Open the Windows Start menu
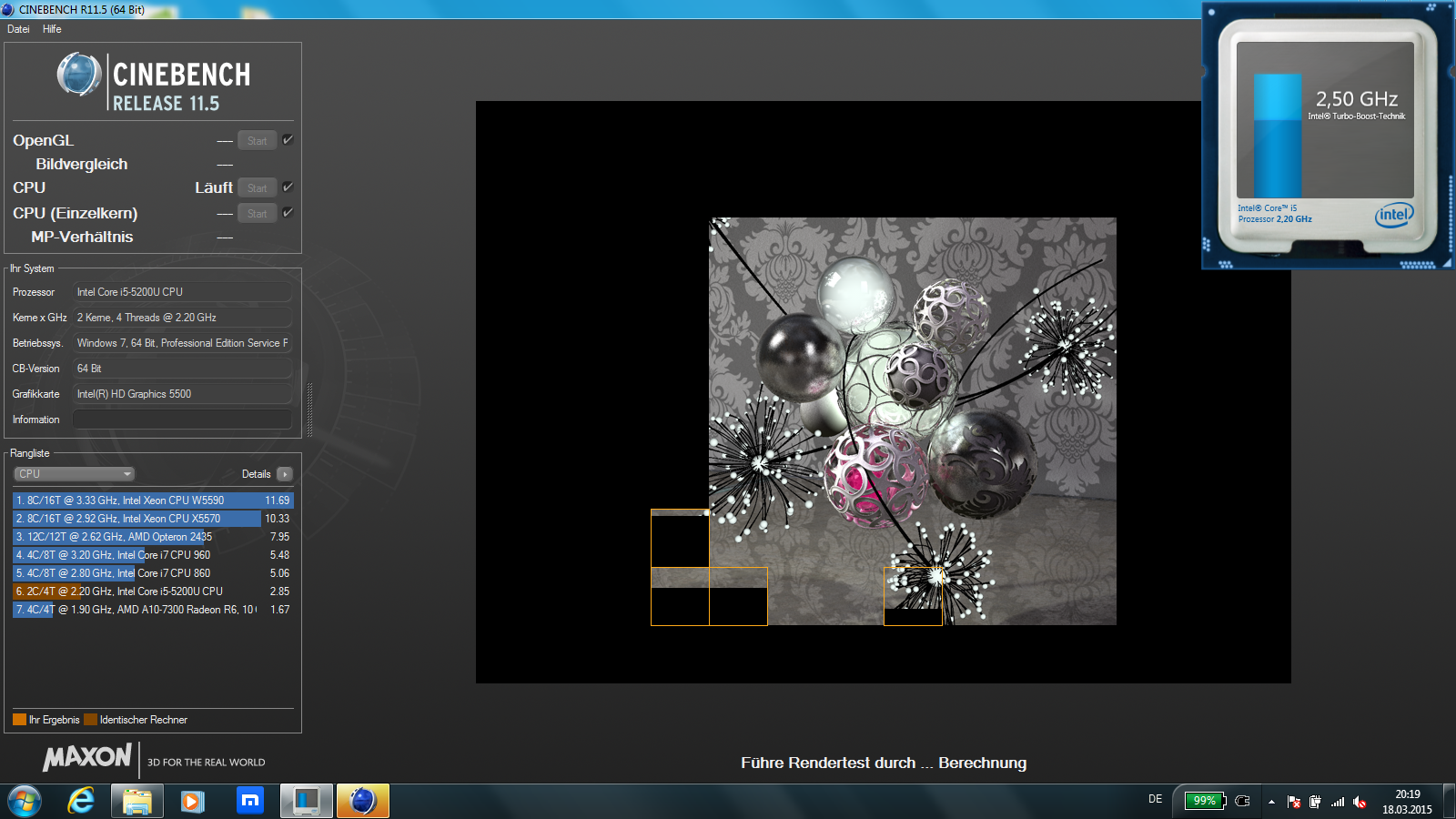The height and width of the screenshot is (819, 1456). (x=25, y=801)
